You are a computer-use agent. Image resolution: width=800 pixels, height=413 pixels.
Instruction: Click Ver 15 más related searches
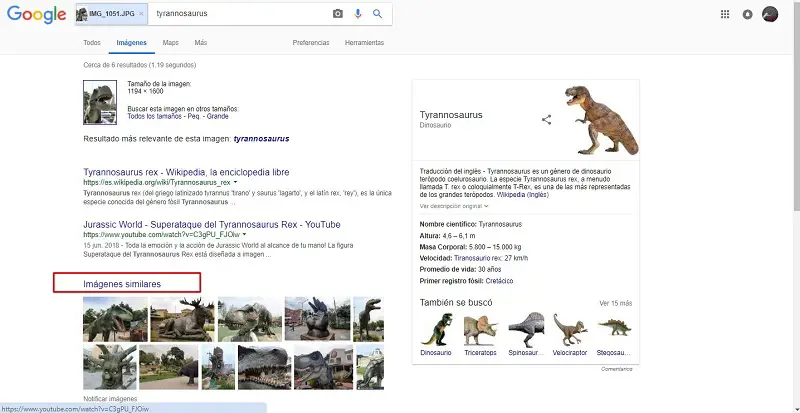[x=615, y=303]
